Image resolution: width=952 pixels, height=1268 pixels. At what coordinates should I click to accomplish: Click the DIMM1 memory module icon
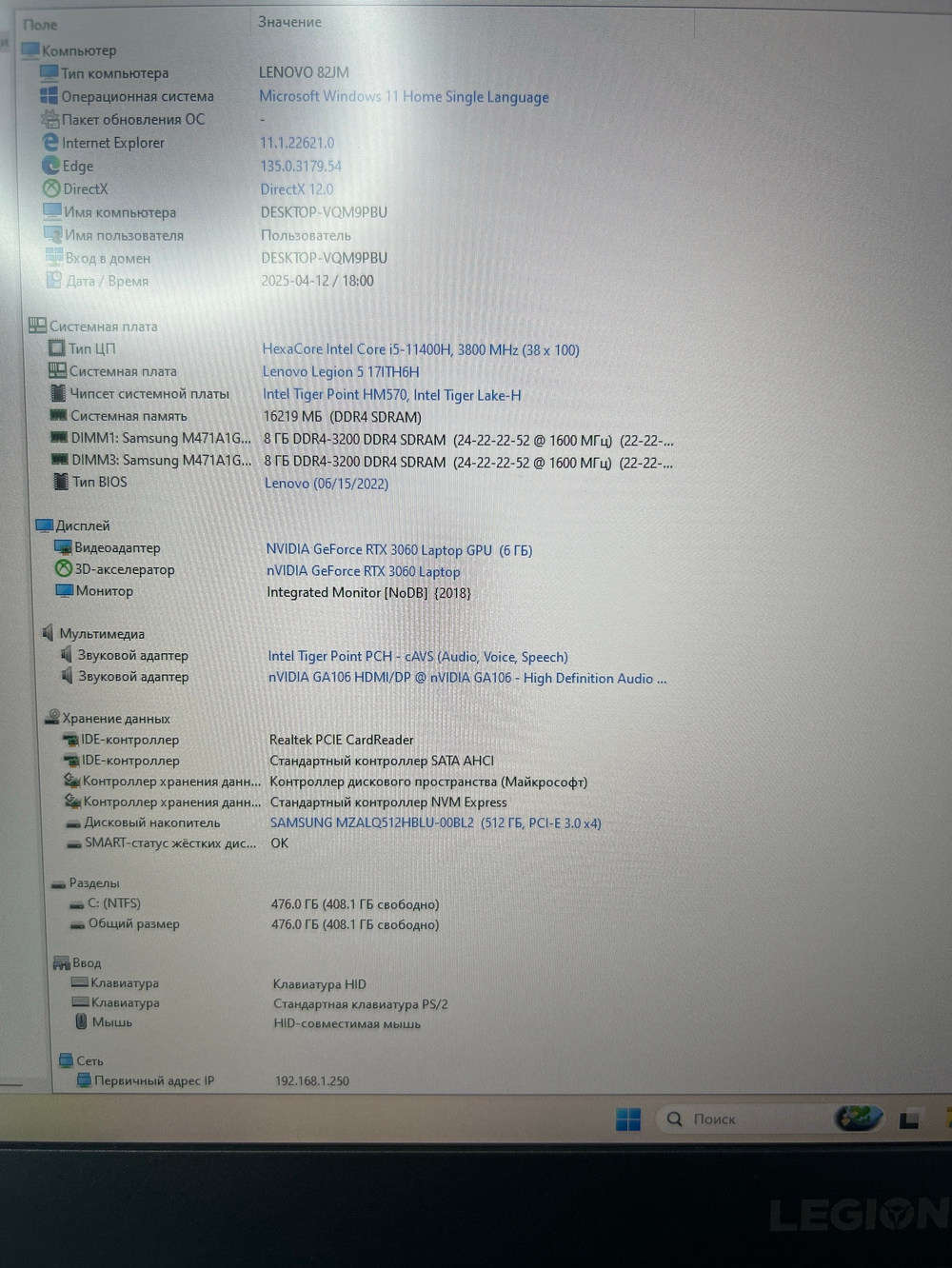[59, 438]
